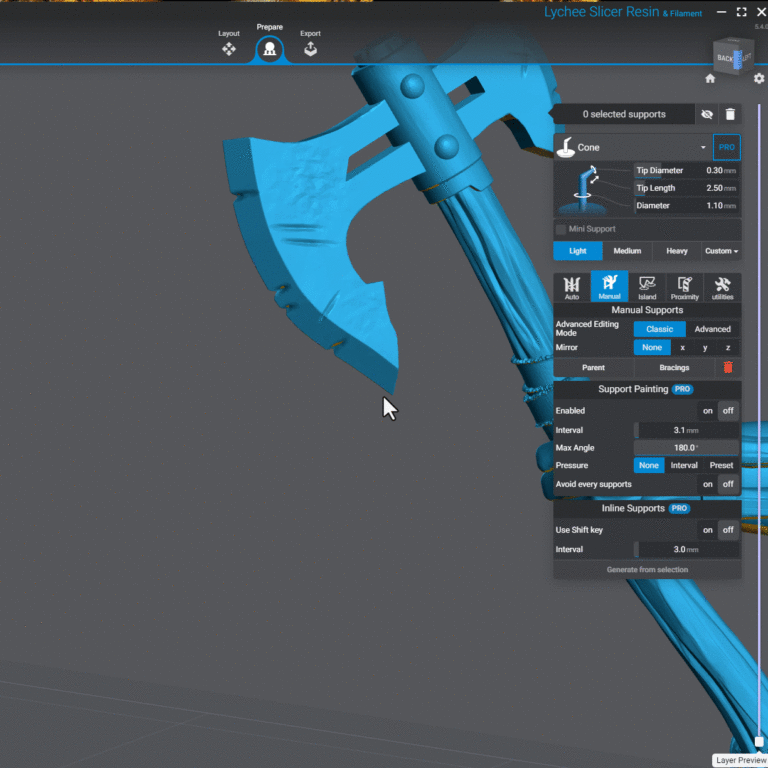Open the support utilities tool
Viewport: 768px width, 768px height.
(x=722, y=287)
